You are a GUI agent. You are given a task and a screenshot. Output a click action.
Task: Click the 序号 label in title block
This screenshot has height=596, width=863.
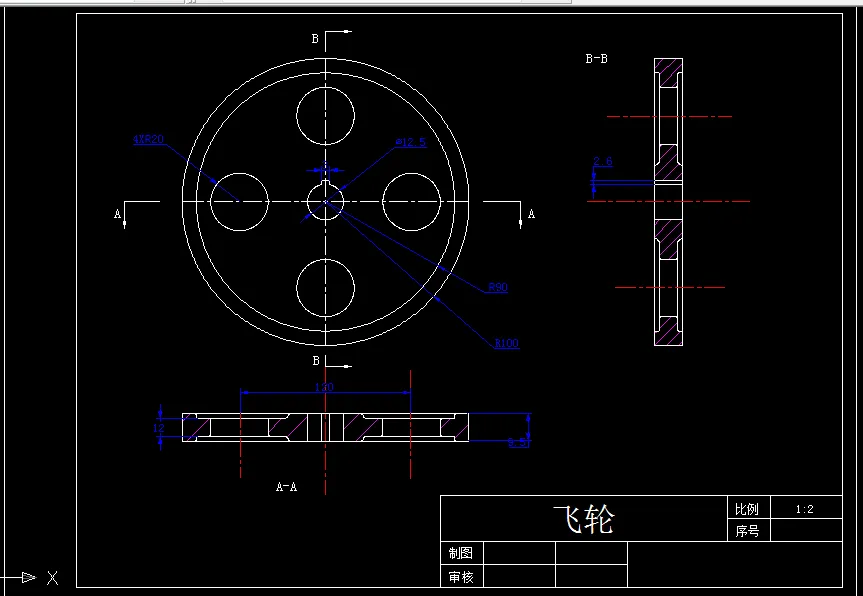746,531
